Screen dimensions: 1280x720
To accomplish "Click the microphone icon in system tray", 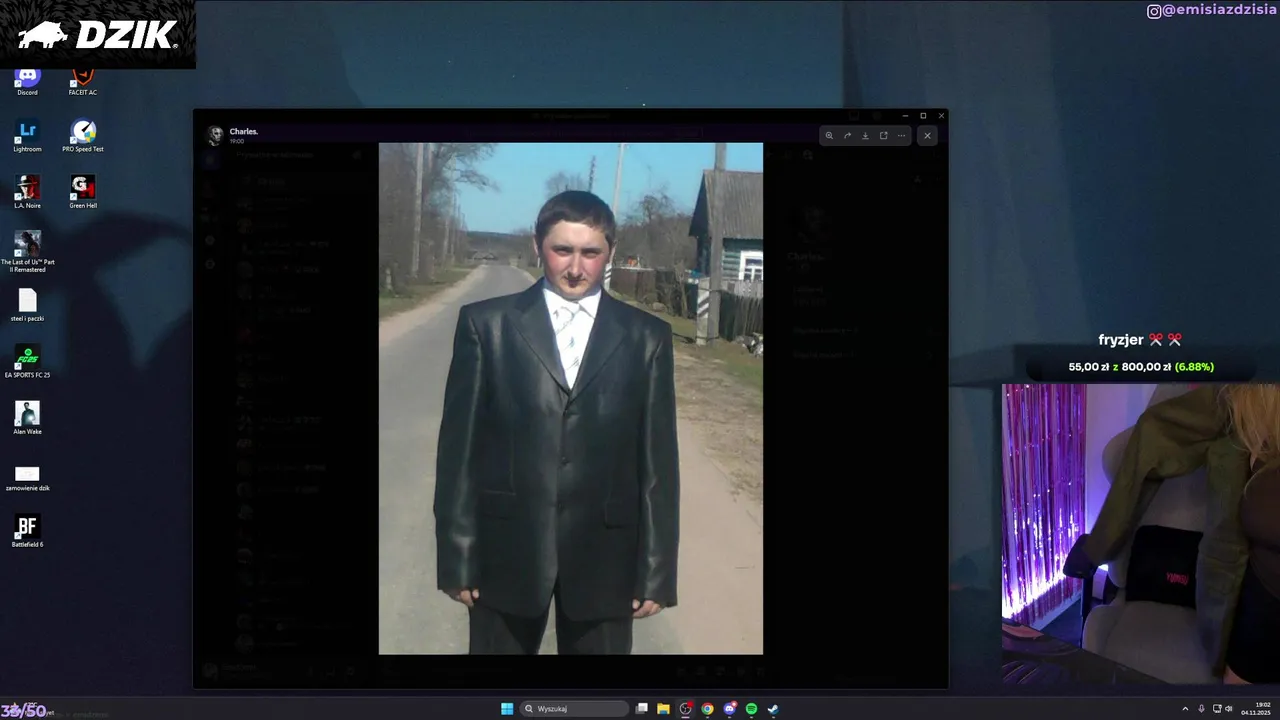I will click(1201, 709).
